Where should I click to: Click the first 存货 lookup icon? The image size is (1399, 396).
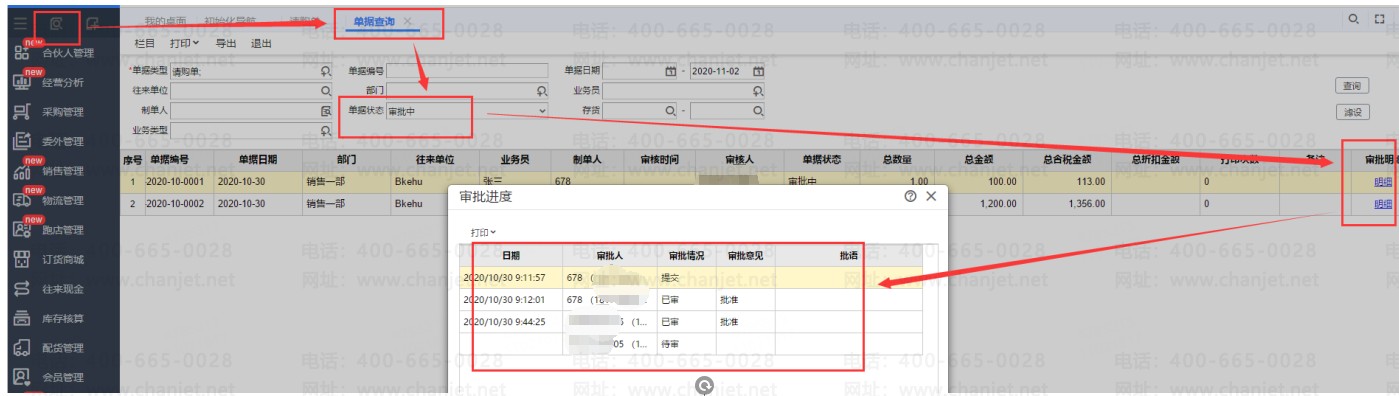click(670, 110)
